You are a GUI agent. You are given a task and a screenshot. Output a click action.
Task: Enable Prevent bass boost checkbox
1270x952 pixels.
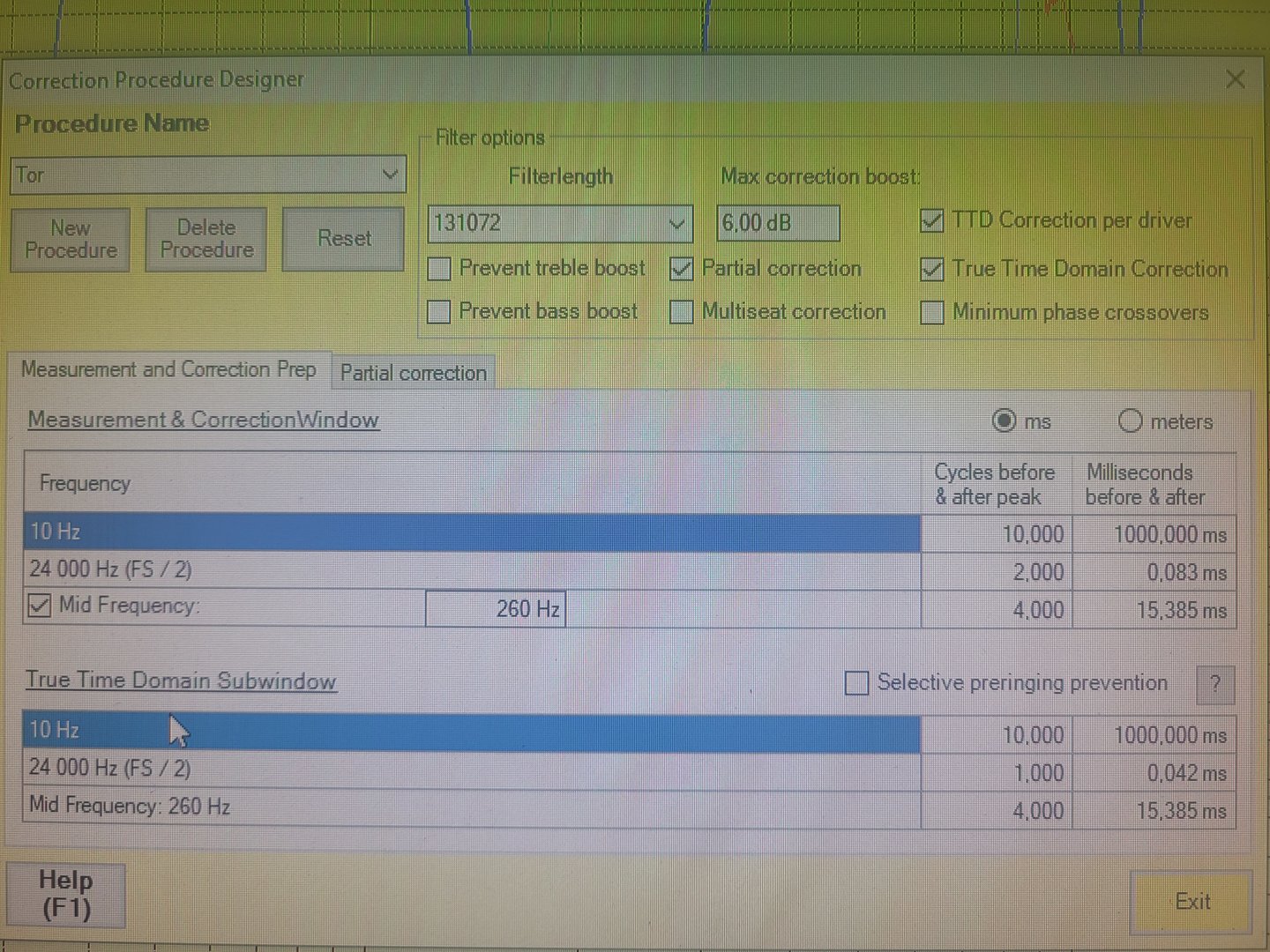(438, 311)
